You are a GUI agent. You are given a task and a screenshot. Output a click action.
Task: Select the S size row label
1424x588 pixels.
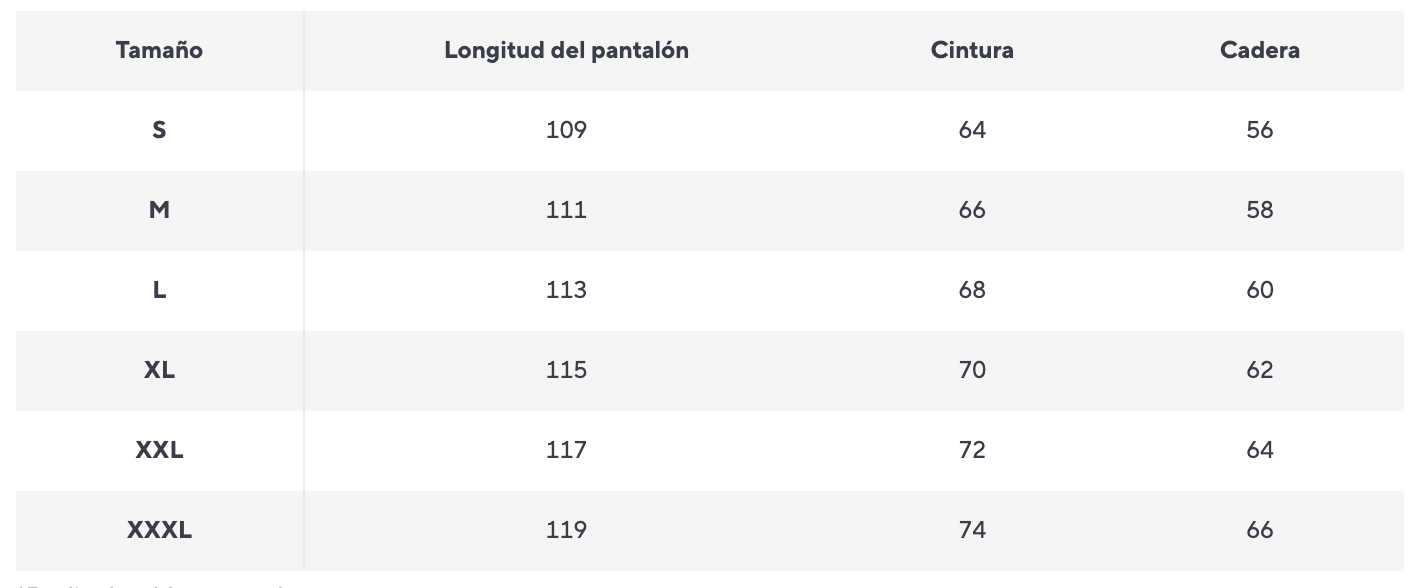(x=159, y=130)
